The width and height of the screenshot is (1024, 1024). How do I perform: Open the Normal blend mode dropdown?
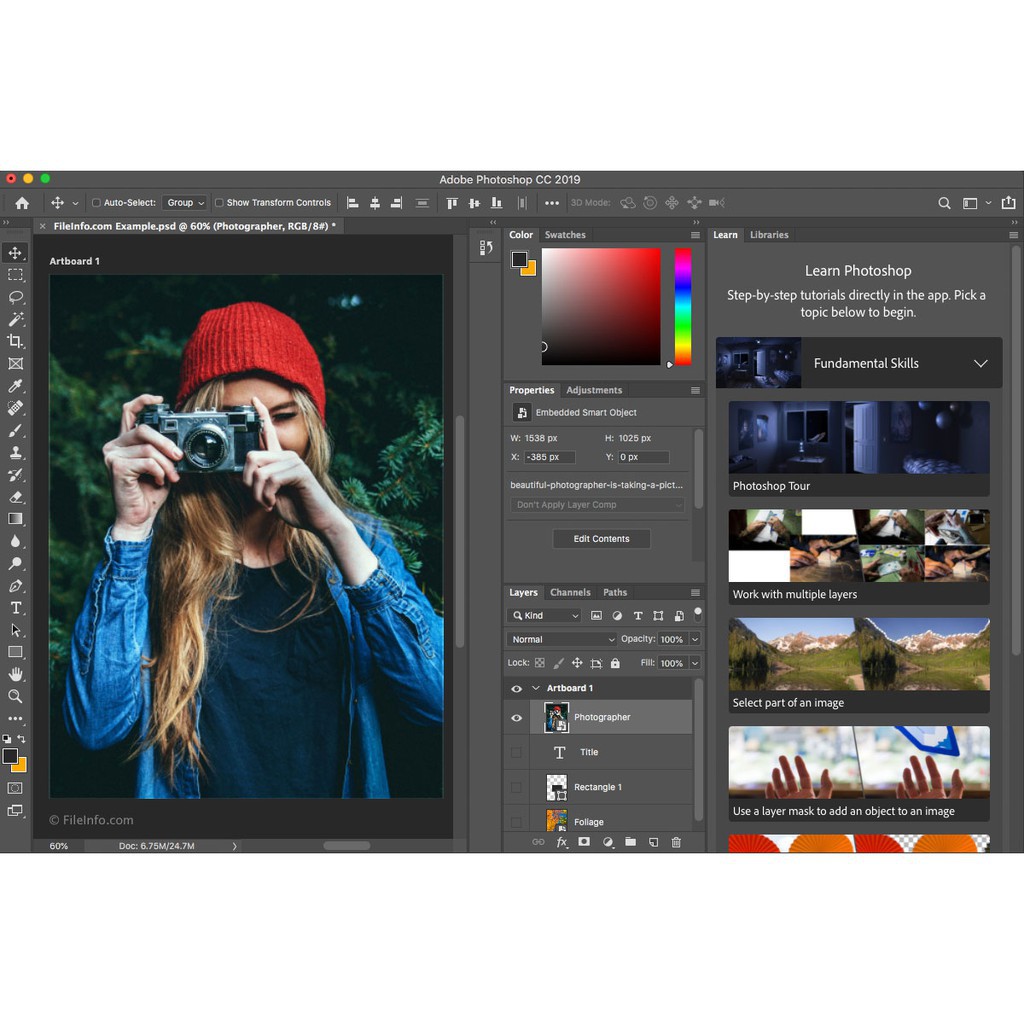coord(563,639)
